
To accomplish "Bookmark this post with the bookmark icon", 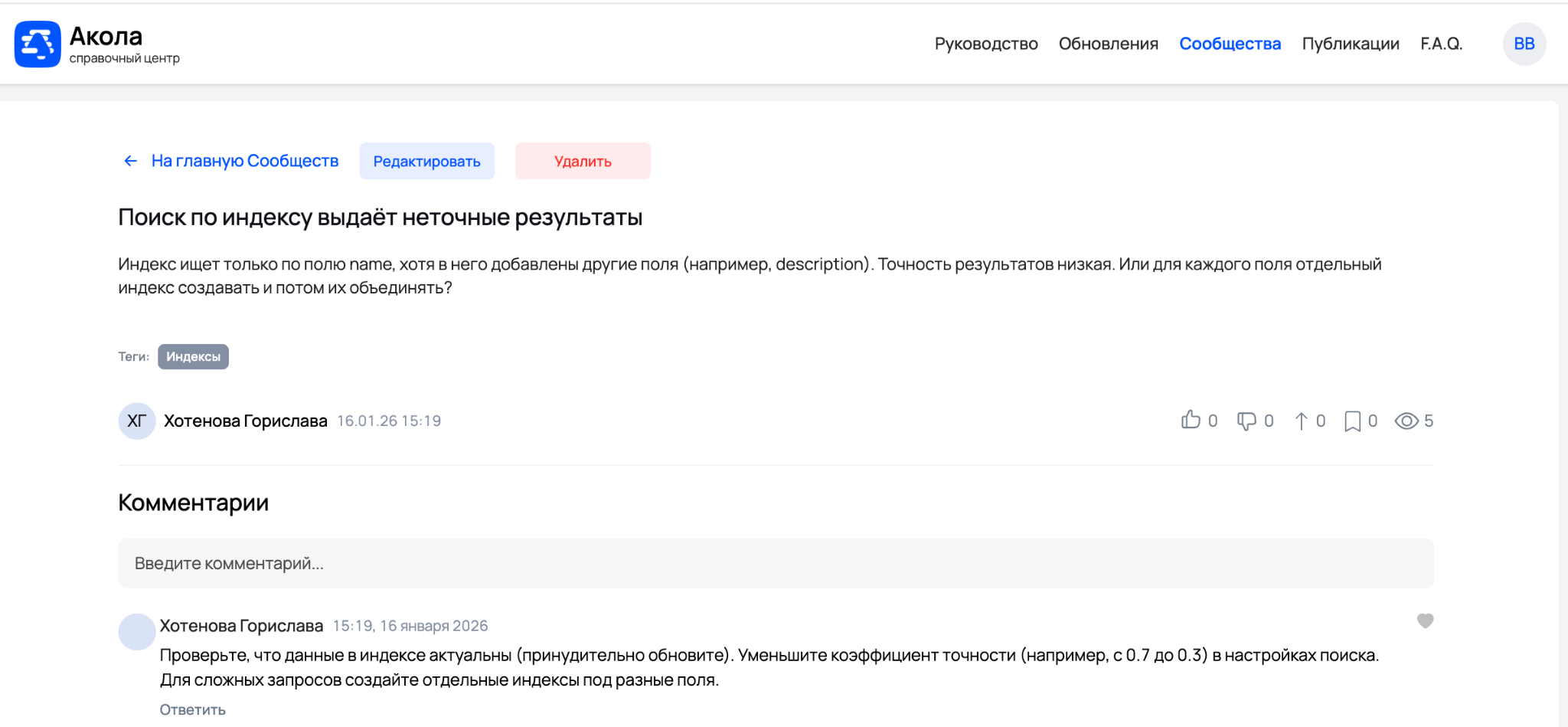I will pyautogui.click(x=1352, y=421).
